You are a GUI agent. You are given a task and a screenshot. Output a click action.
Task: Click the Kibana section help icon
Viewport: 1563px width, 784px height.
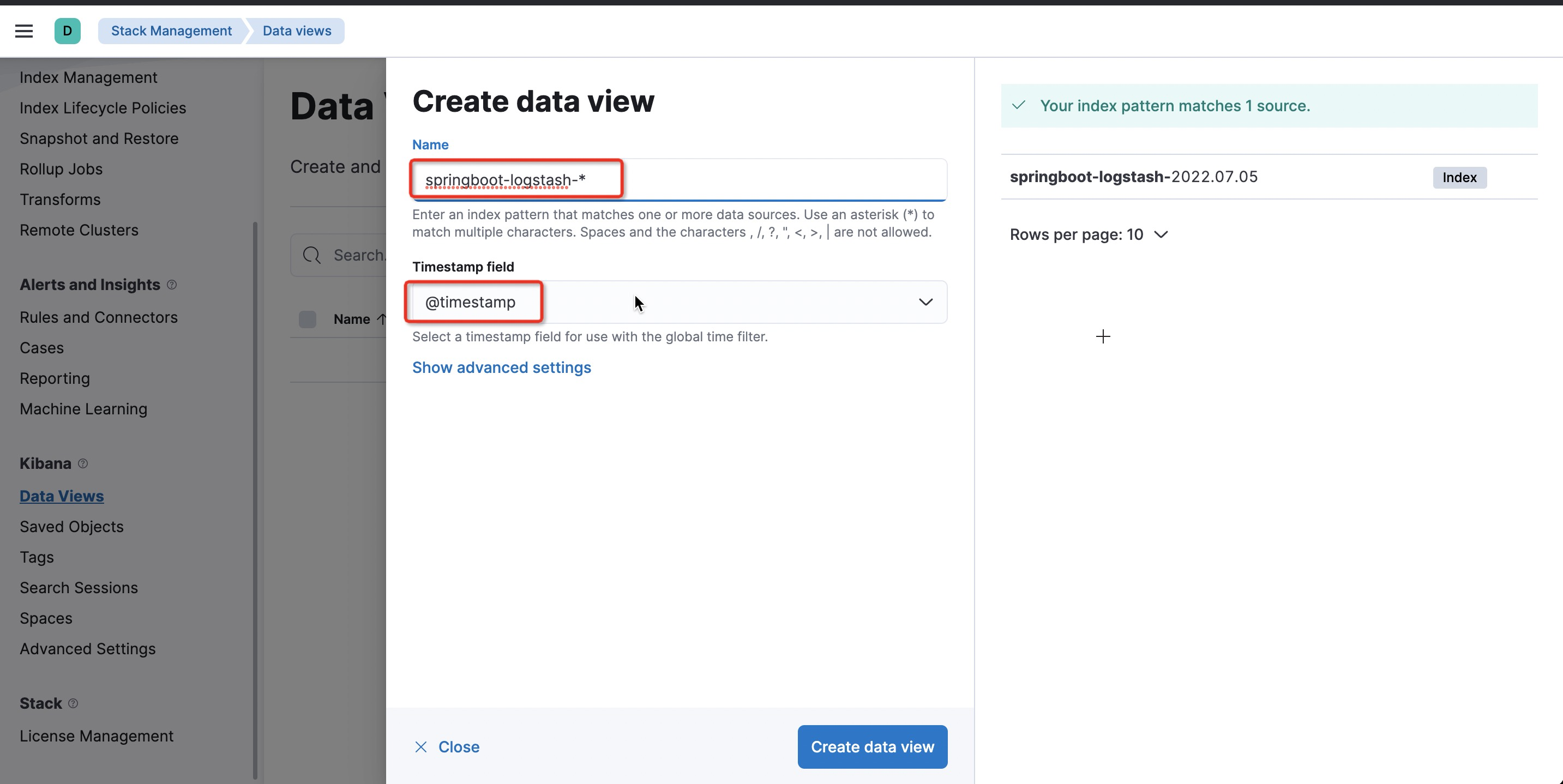[83, 463]
